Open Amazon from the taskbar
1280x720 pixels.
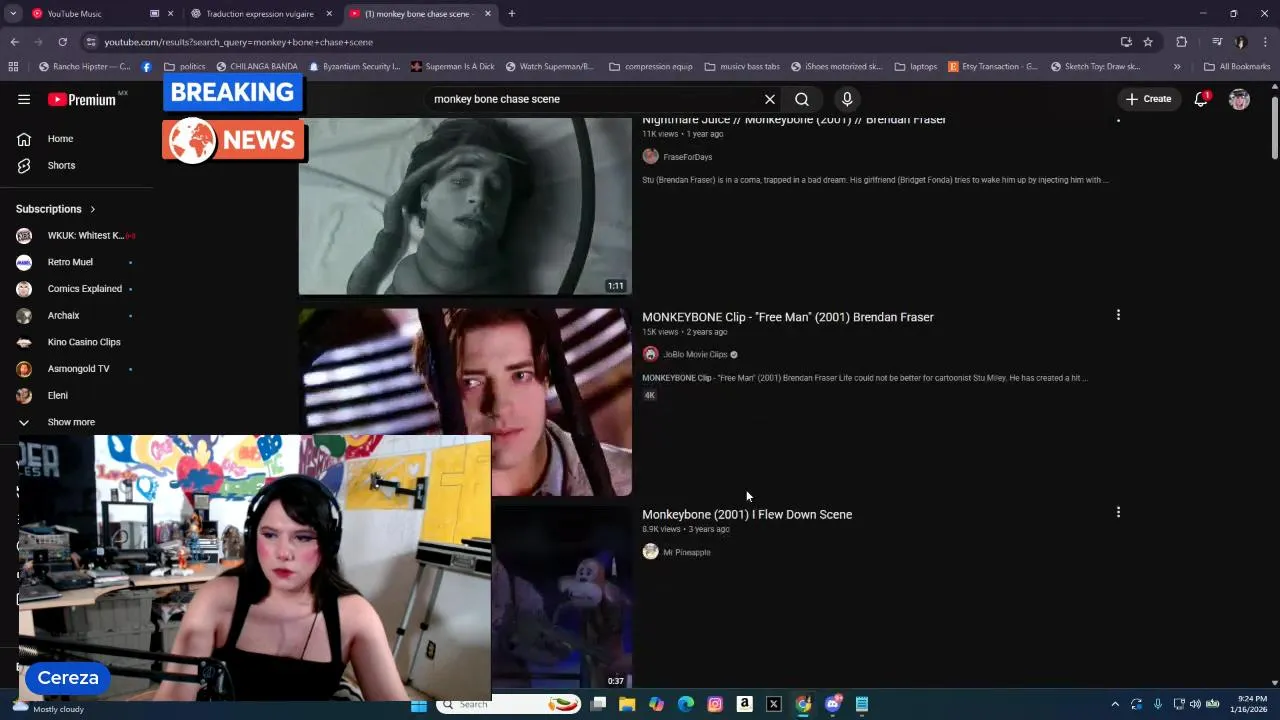click(x=744, y=705)
